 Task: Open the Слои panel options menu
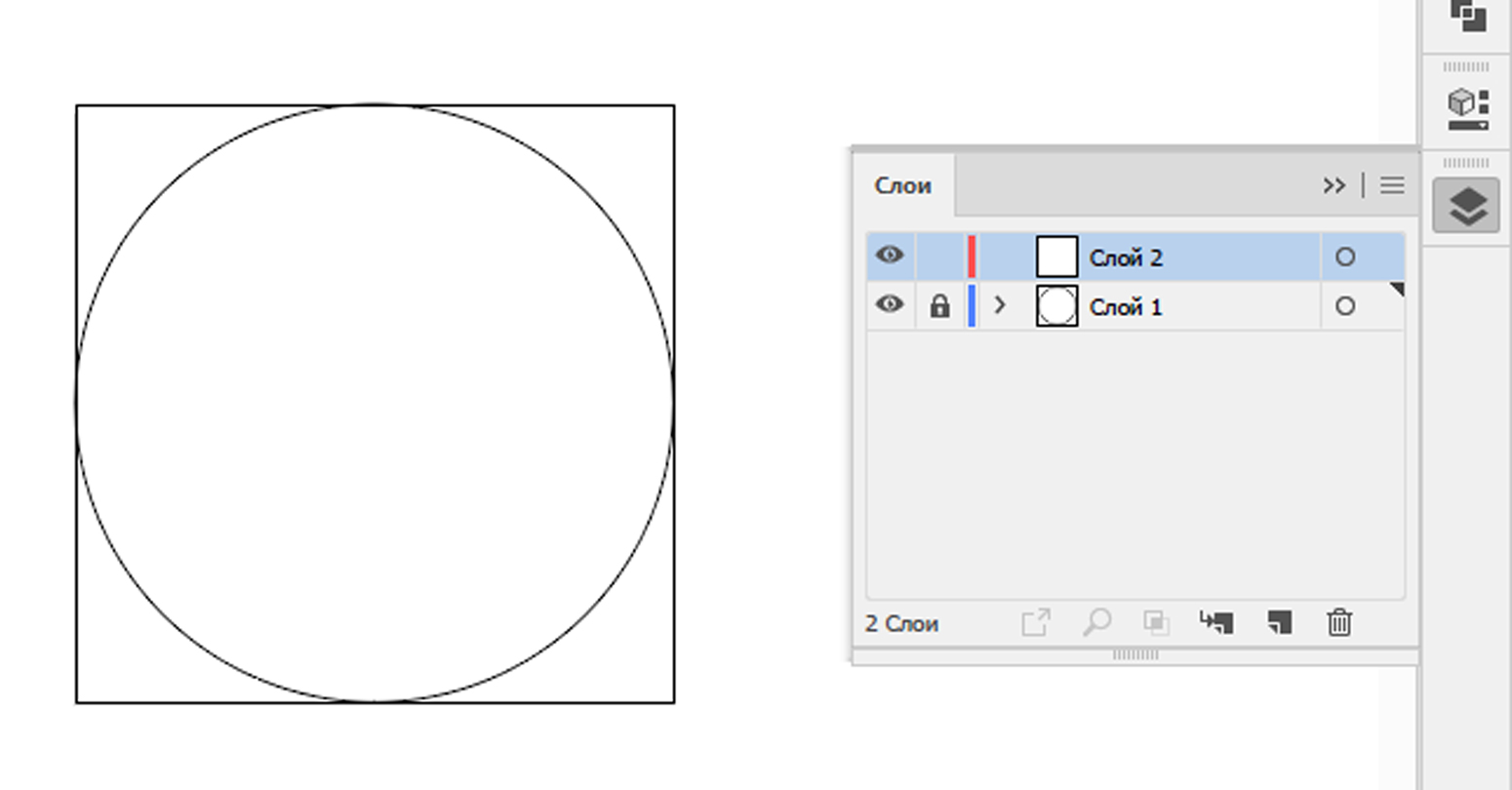1392,185
